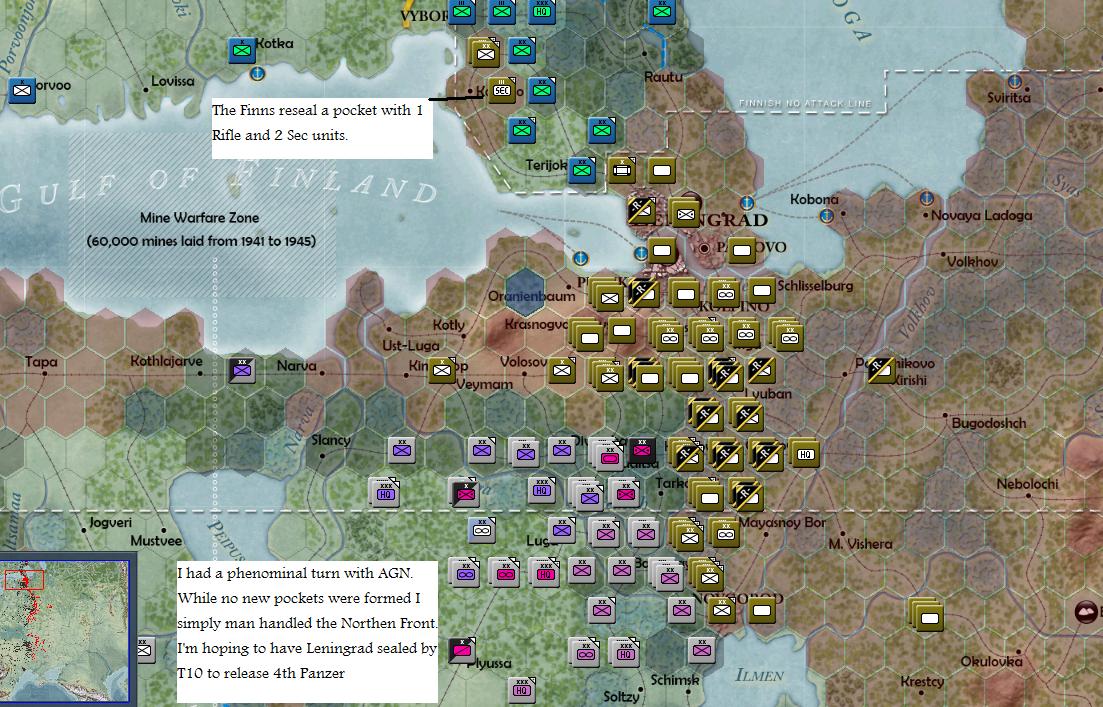Select the olive counter stack west of Okulovka

pyautogui.click(x=927, y=616)
